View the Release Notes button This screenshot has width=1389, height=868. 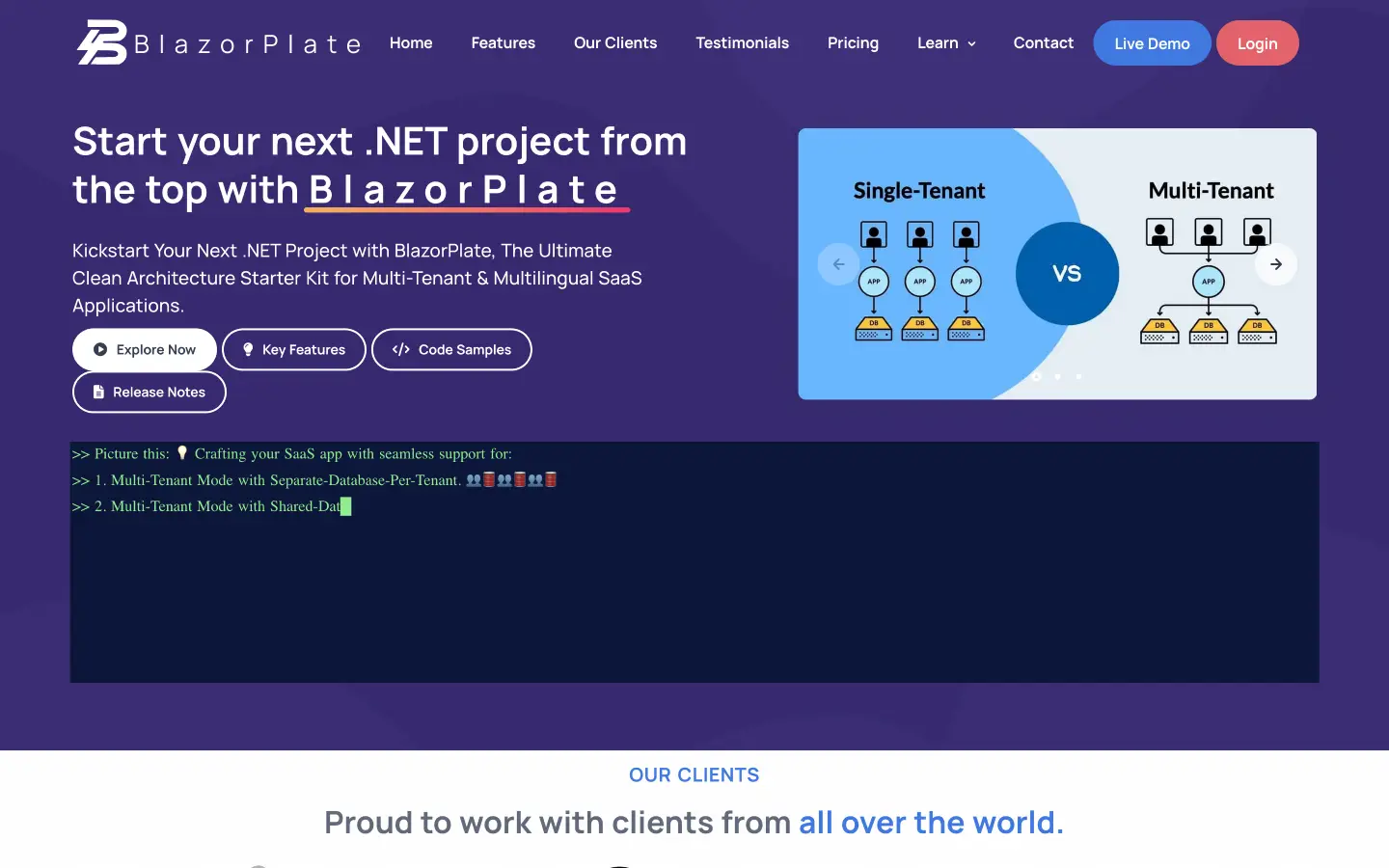point(150,392)
